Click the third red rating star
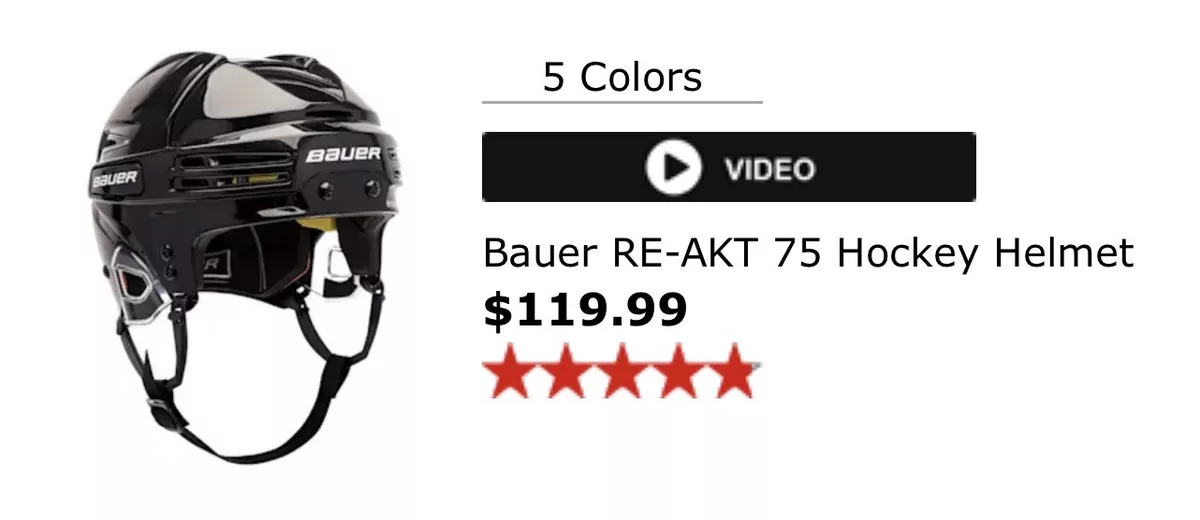 coord(619,370)
